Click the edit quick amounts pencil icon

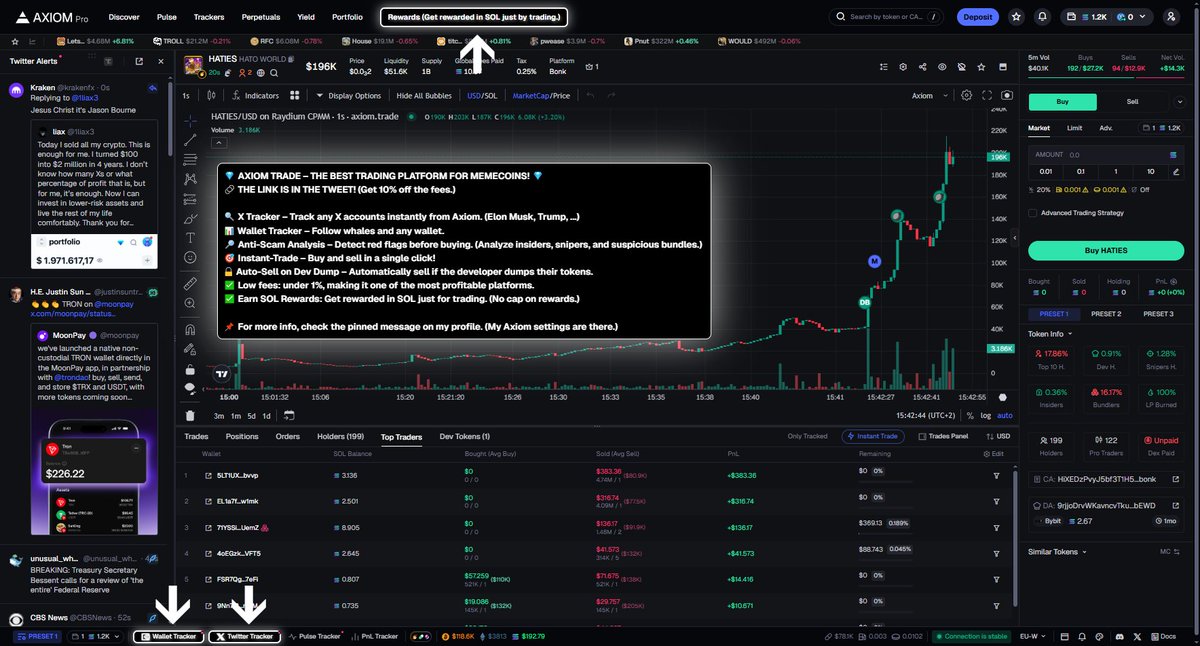pyautogui.click(x=1174, y=171)
